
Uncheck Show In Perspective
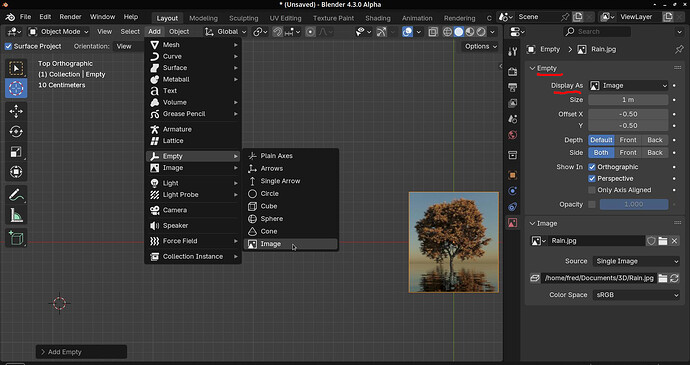[x=592, y=178]
